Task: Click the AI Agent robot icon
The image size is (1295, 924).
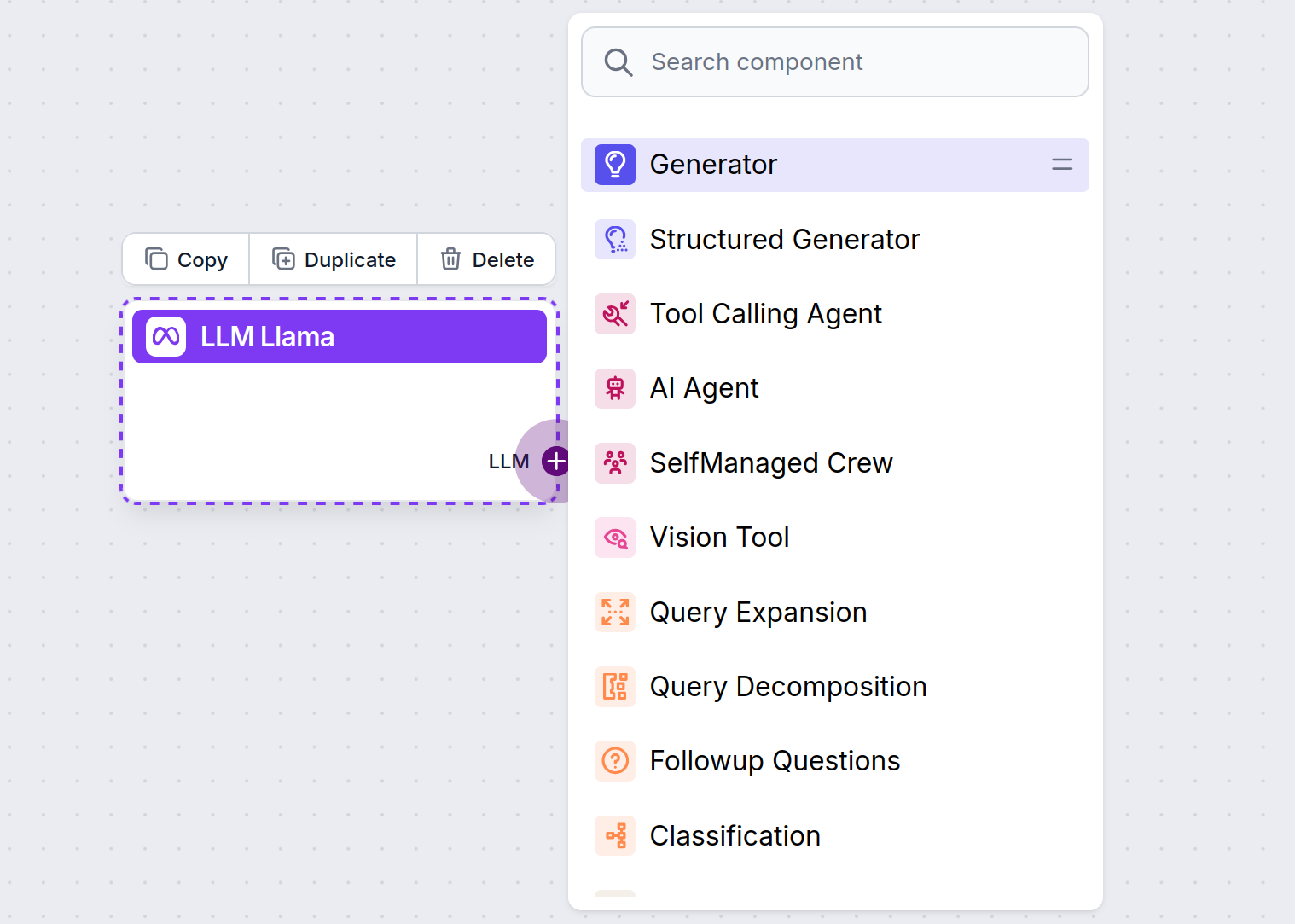Action: click(x=614, y=388)
